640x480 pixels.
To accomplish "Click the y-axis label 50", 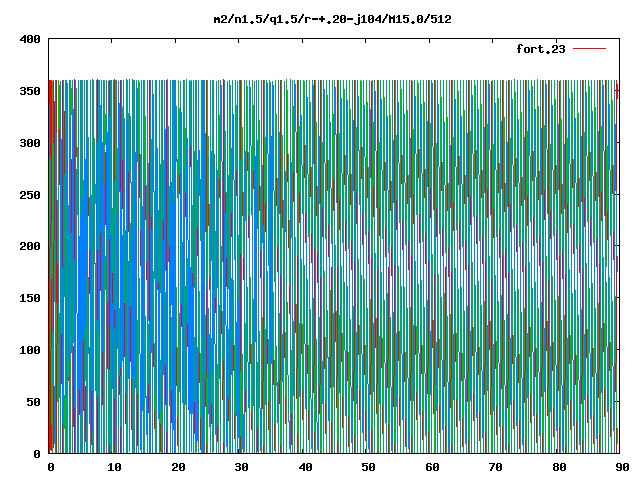I will point(33,402).
